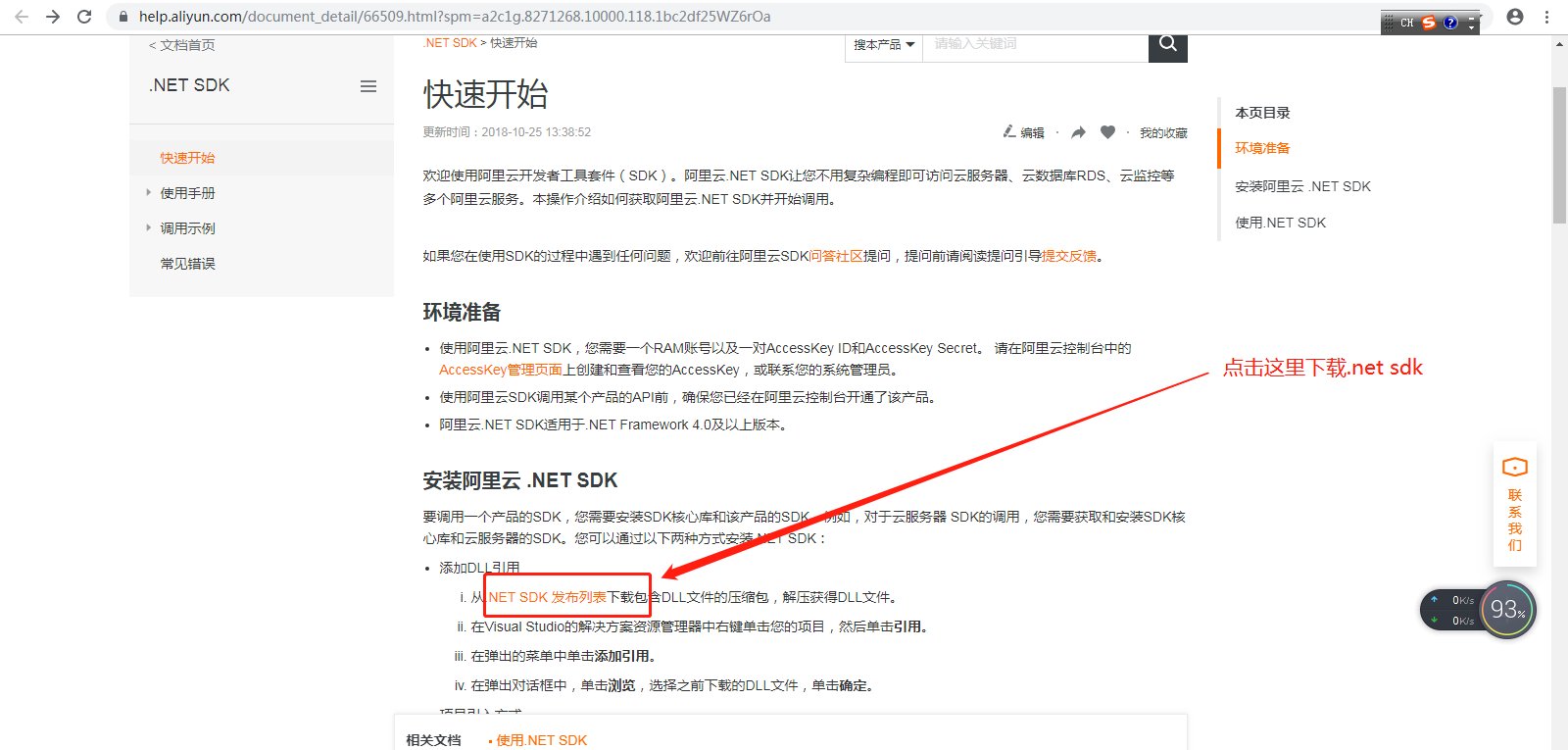
Task: Open the 搜本产品 search scope dropdown
Action: click(884, 45)
